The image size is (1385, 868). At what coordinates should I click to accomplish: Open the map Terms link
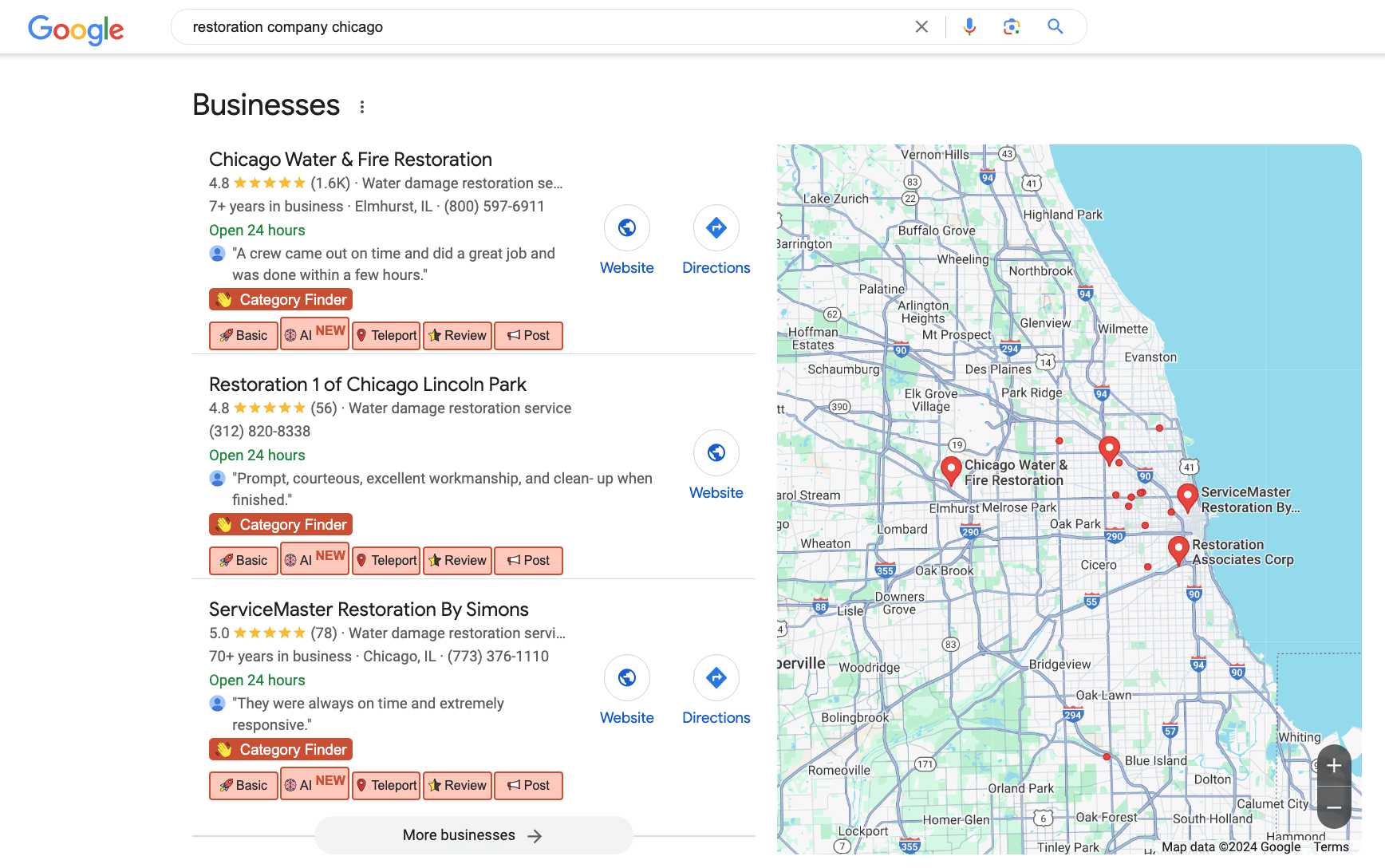[x=1332, y=847]
